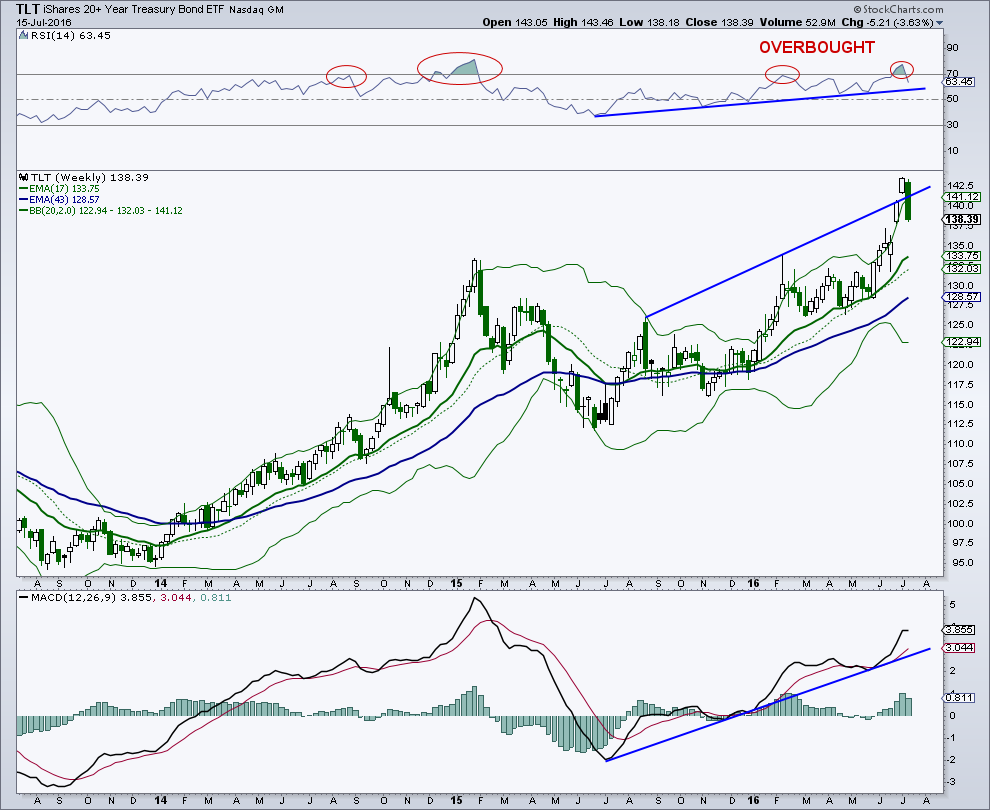The width and height of the screenshot is (990, 810).
Task: Click the OVERBOUGHT red label
Action: coord(816,47)
